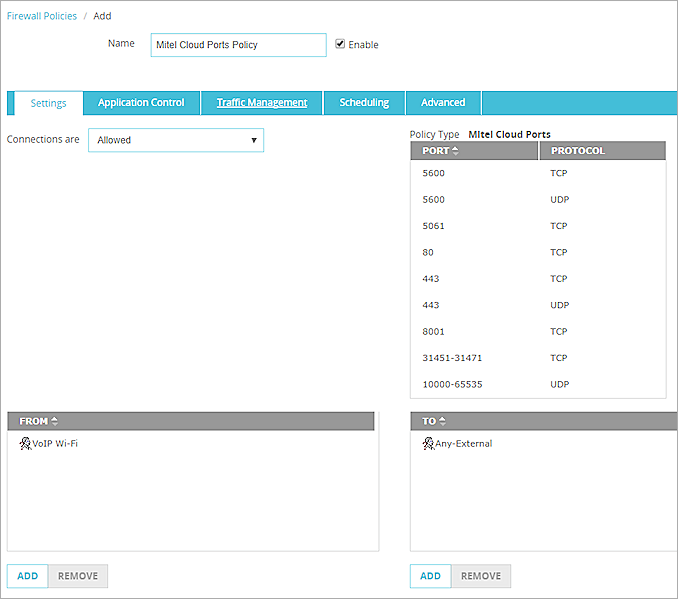Click the Any-External alias icon
The height and width of the screenshot is (599, 678).
(428, 443)
